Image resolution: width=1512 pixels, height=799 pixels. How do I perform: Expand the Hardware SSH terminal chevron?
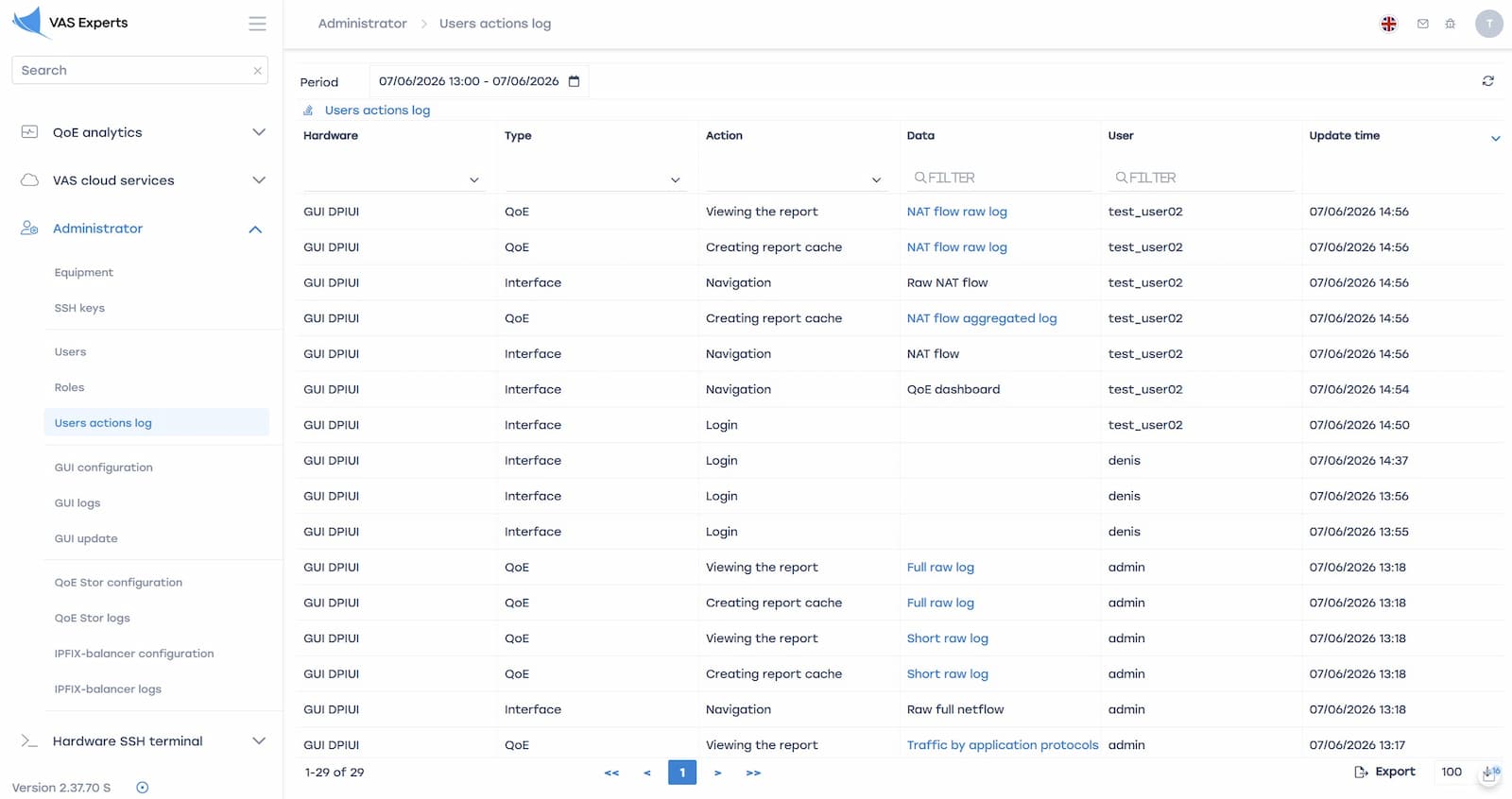tap(258, 741)
